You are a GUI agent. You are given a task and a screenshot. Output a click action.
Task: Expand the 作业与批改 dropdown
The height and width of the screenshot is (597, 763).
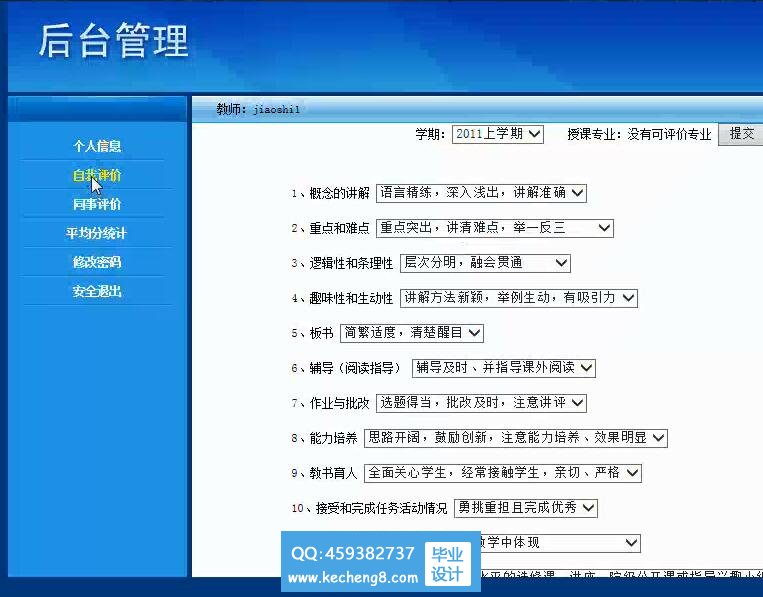(x=481, y=403)
